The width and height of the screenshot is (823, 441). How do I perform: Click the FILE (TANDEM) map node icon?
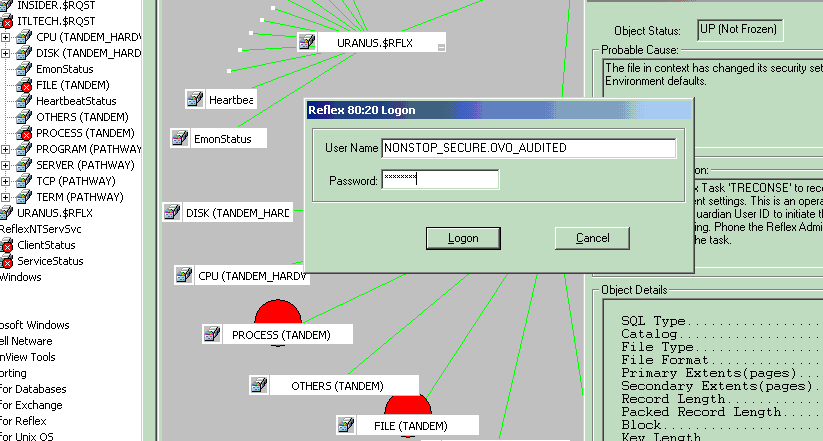[x=346, y=425]
